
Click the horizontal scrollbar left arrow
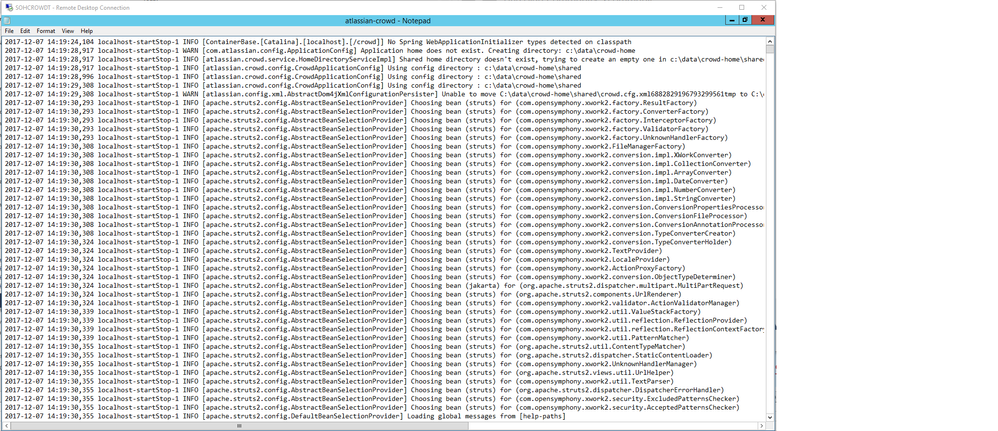point(6,425)
